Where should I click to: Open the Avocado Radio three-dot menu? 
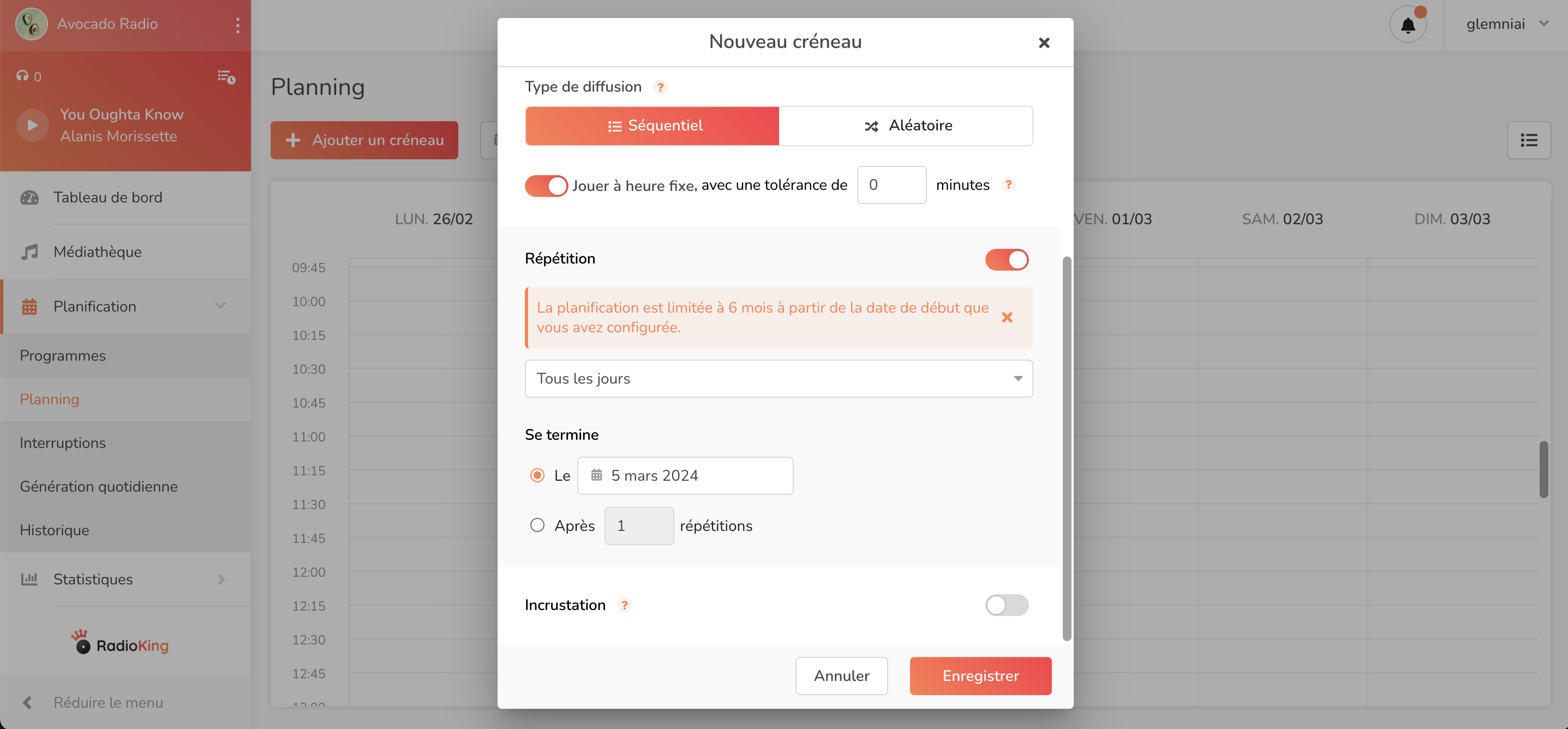(x=237, y=25)
